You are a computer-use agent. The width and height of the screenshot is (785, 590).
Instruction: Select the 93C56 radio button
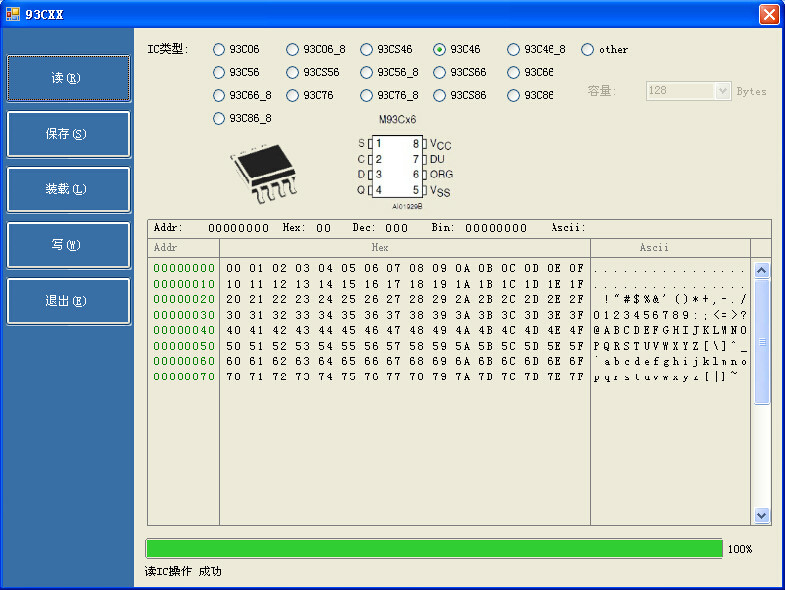tap(236, 72)
